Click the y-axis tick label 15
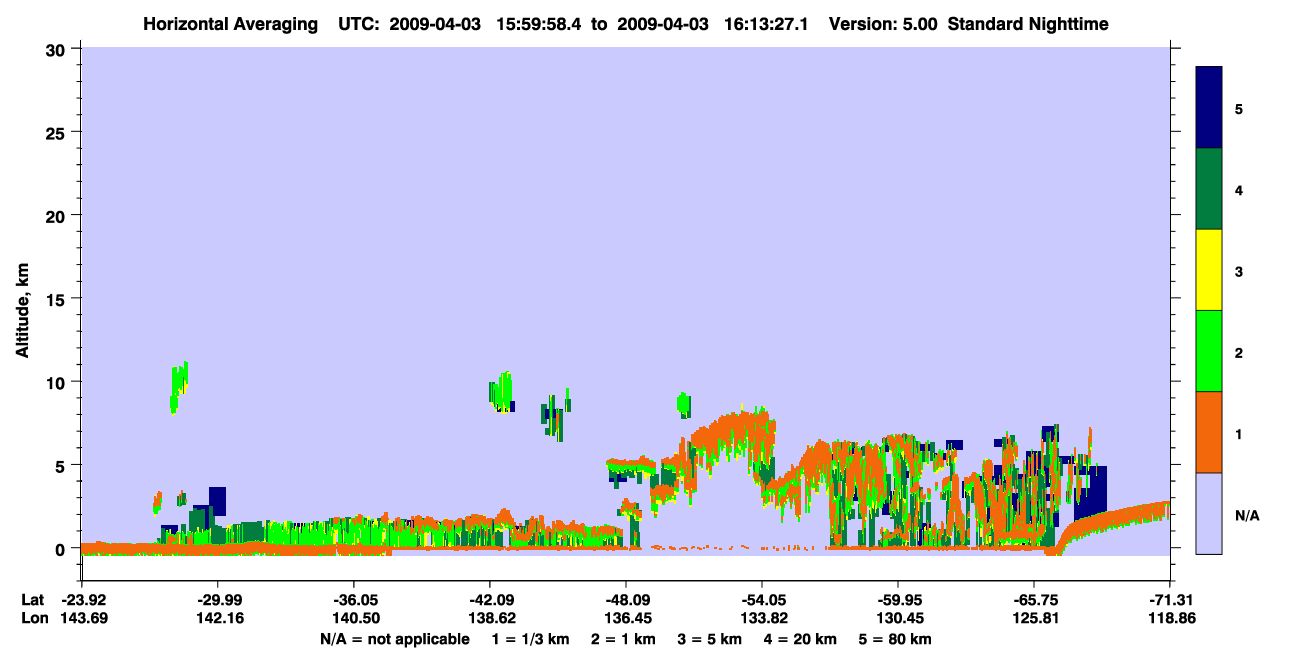 click(58, 299)
